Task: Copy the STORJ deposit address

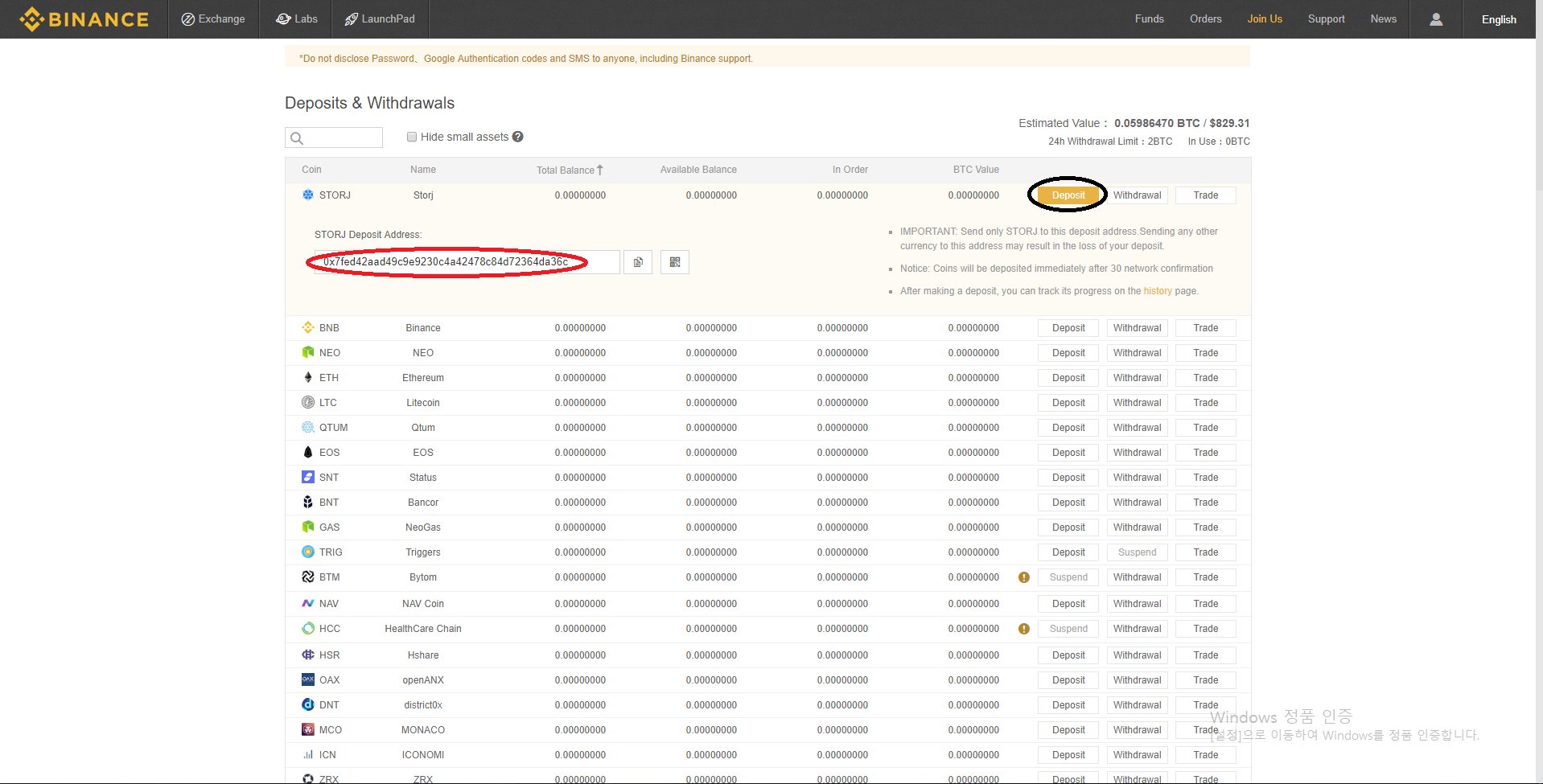Action: [x=638, y=262]
